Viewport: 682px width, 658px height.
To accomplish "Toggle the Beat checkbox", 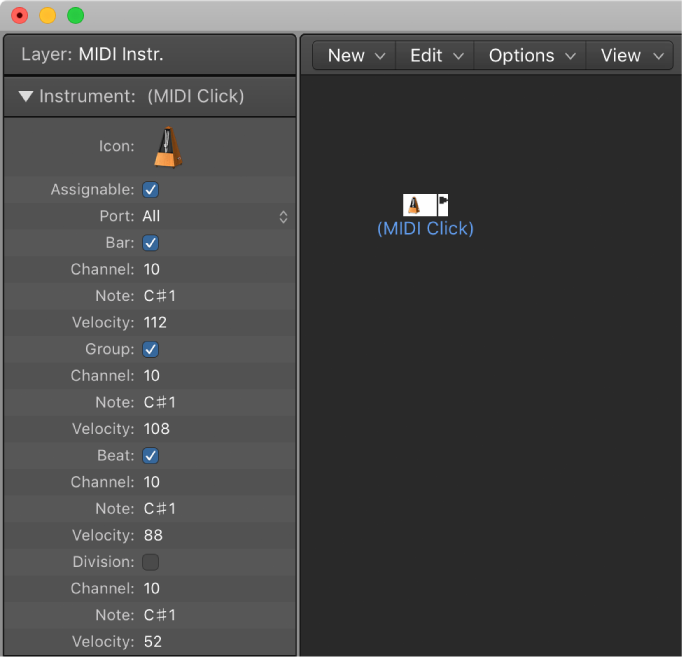I will [x=150, y=456].
